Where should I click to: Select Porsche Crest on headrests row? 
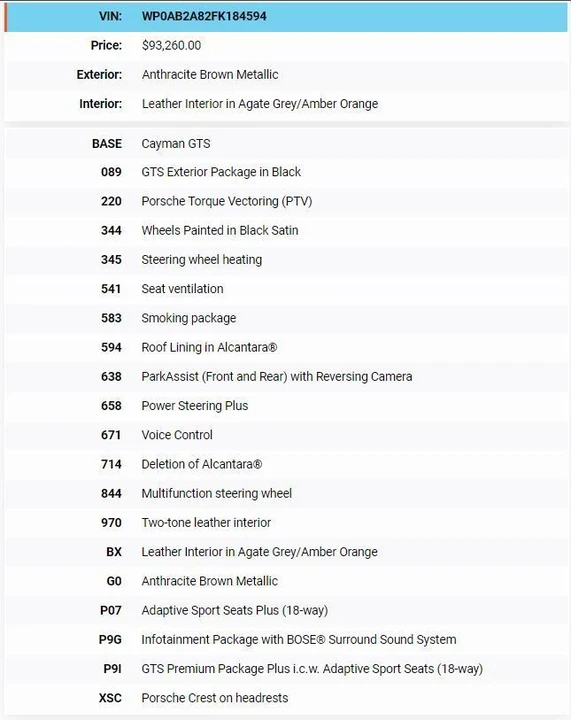(286, 698)
